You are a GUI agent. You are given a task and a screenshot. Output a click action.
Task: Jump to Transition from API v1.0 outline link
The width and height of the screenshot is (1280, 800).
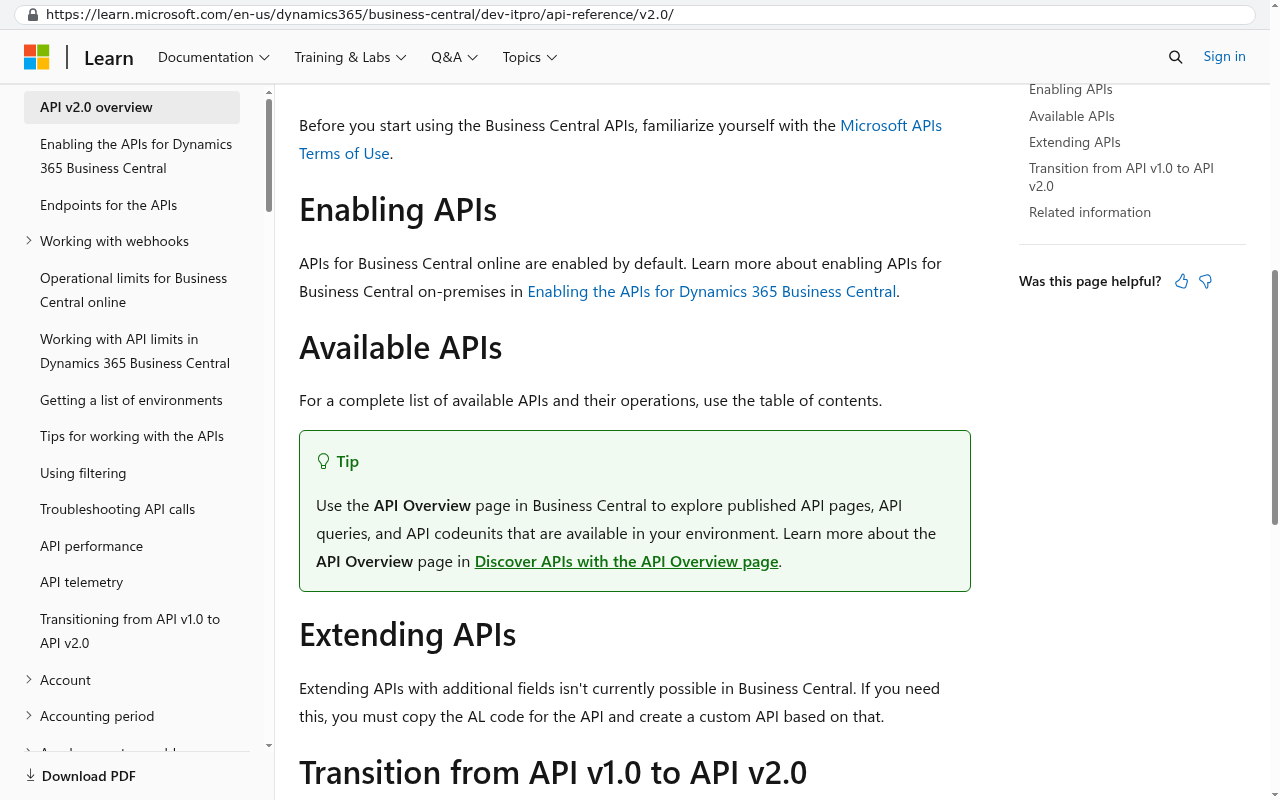tap(1121, 177)
